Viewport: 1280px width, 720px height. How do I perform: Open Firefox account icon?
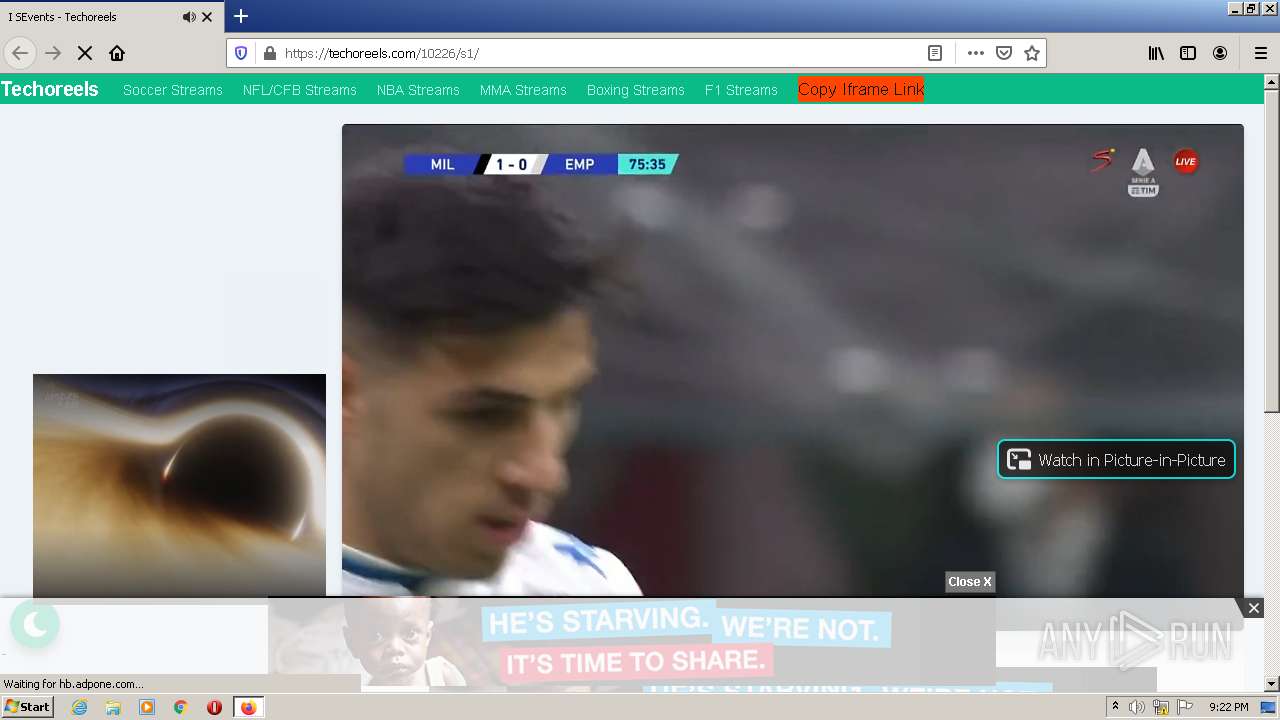[x=1220, y=53]
